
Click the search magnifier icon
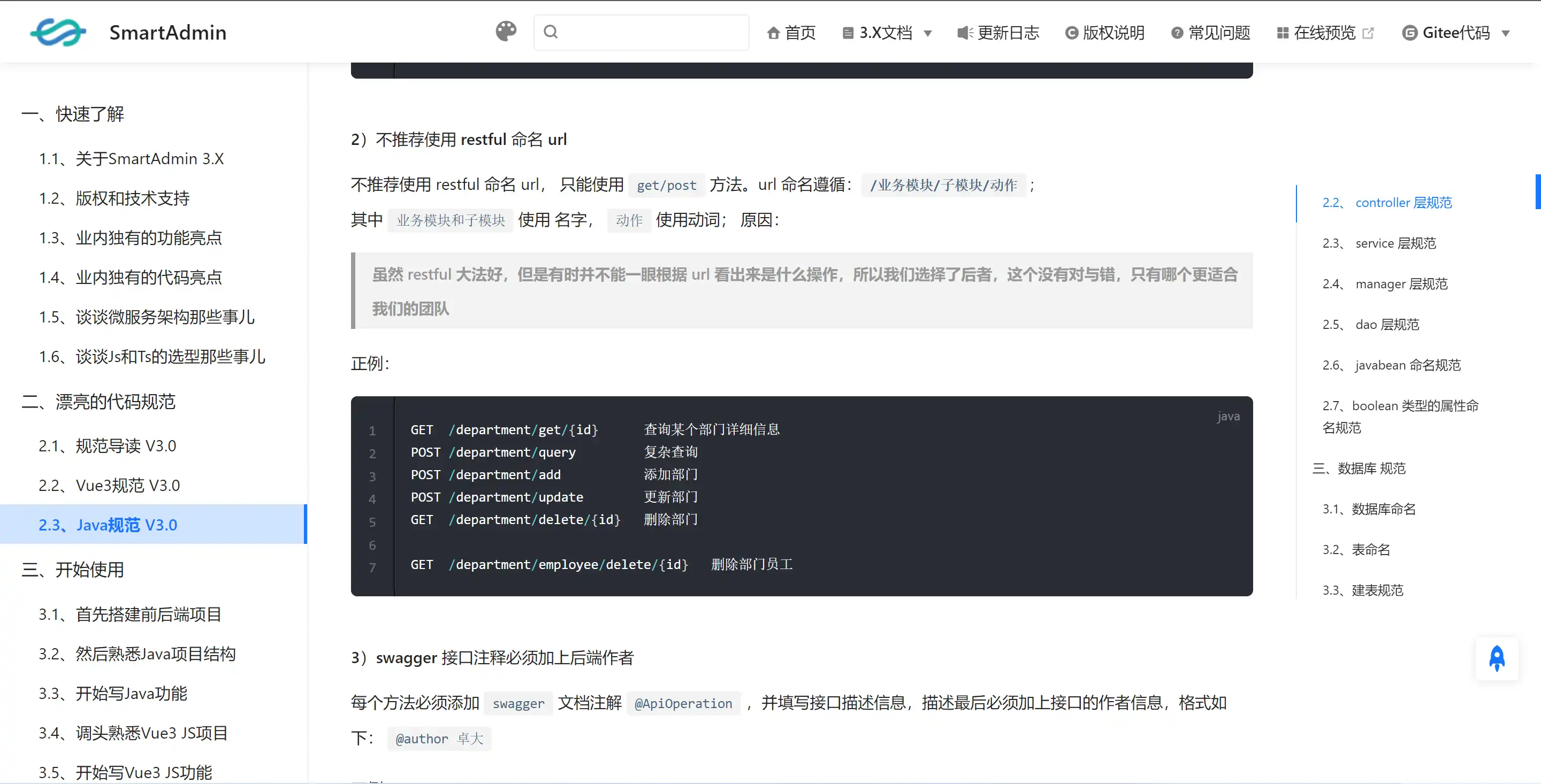[551, 32]
